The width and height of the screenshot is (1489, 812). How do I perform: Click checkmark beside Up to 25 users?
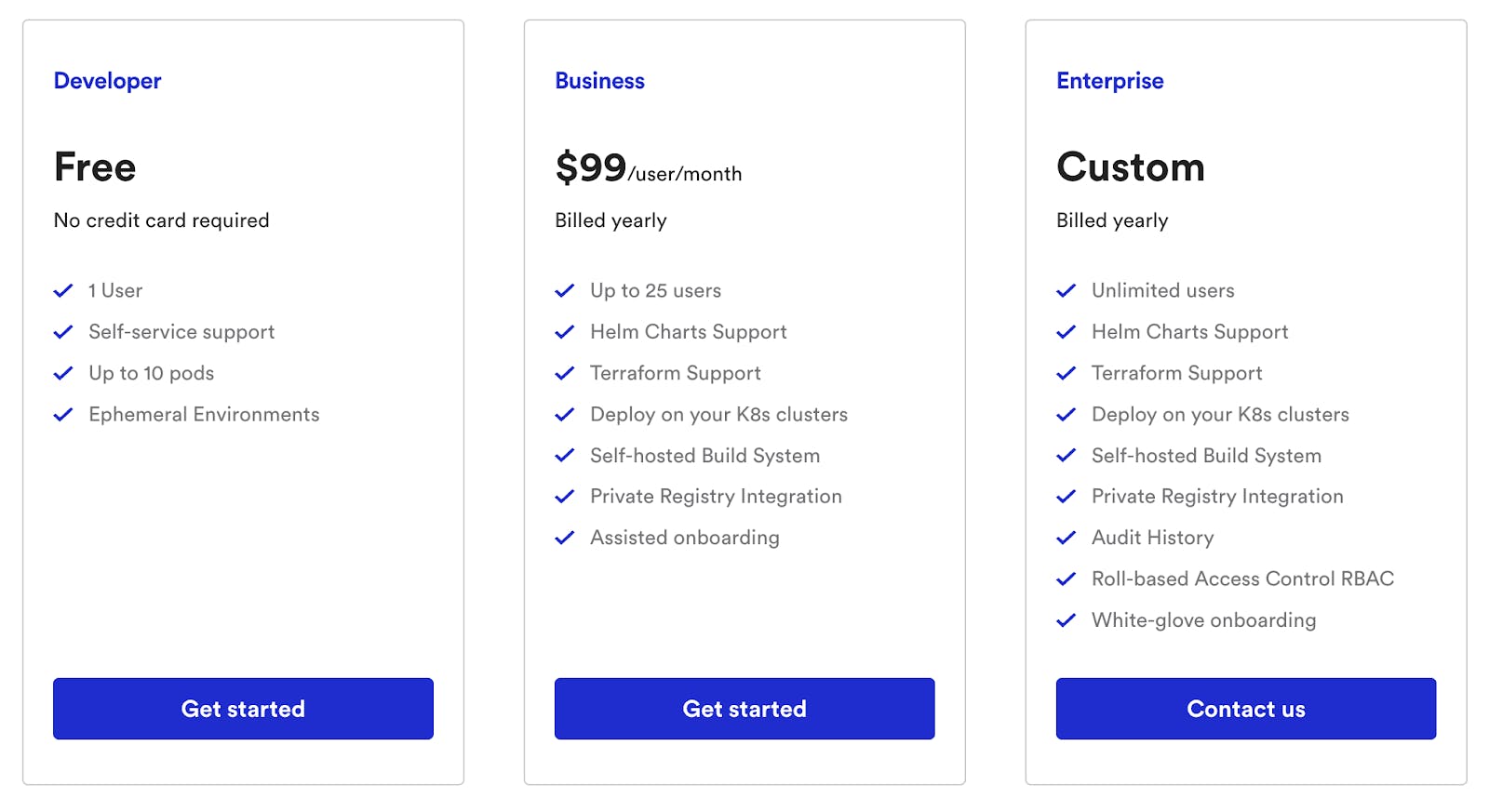(565, 291)
